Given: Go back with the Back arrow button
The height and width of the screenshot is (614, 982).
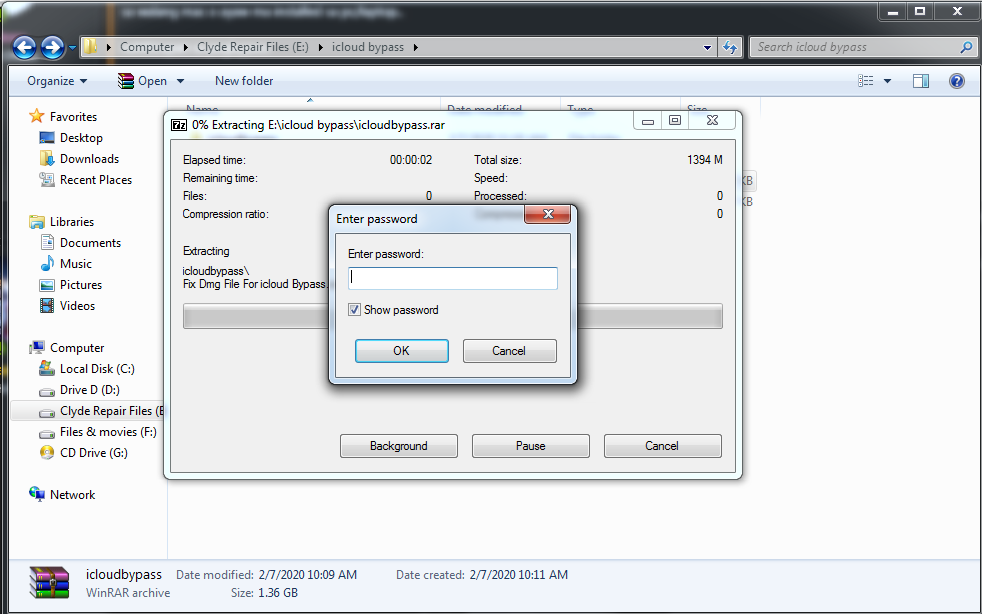Looking at the screenshot, I should pyautogui.click(x=24, y=47).
